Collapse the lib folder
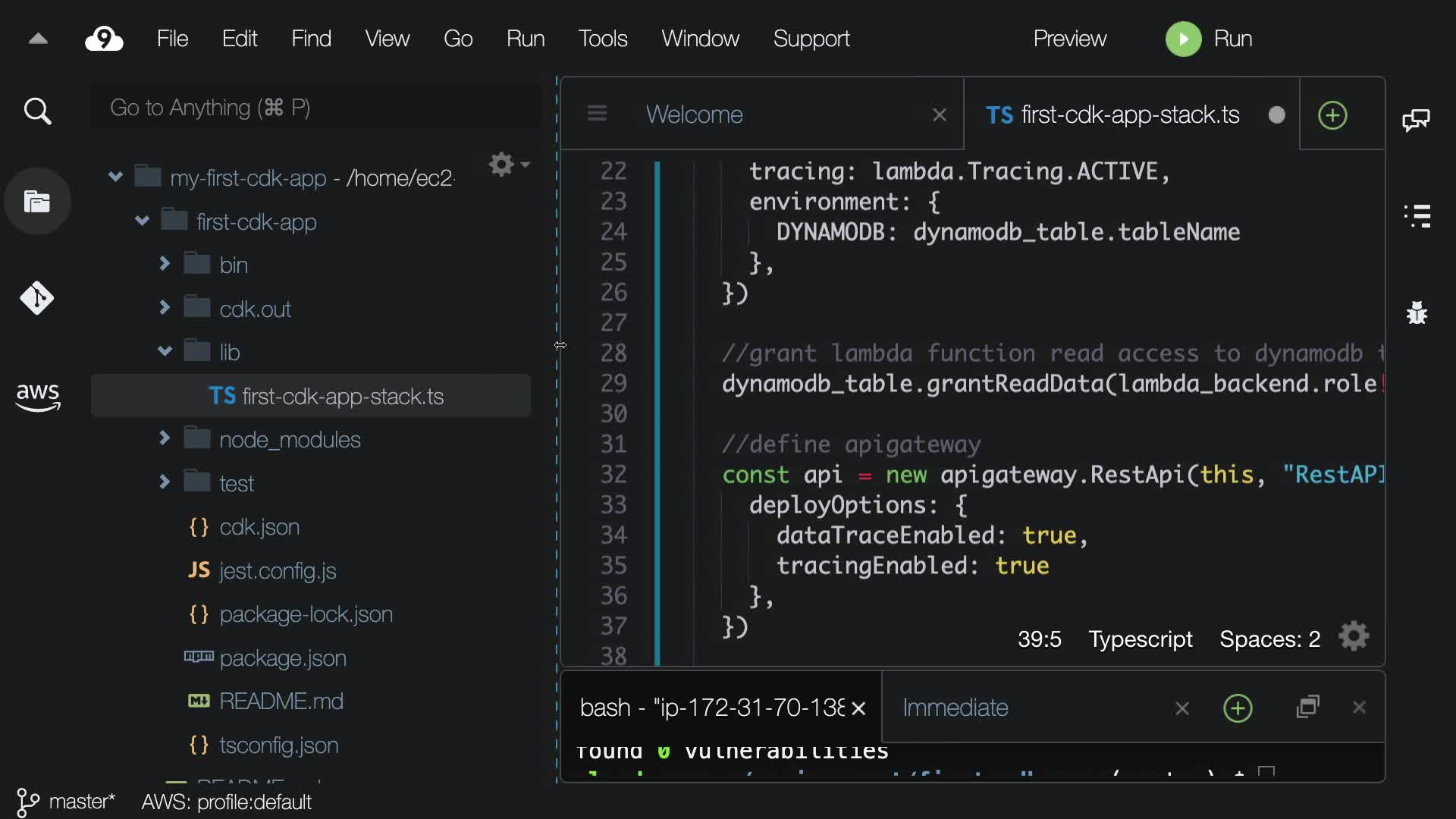 coord(165,351)
